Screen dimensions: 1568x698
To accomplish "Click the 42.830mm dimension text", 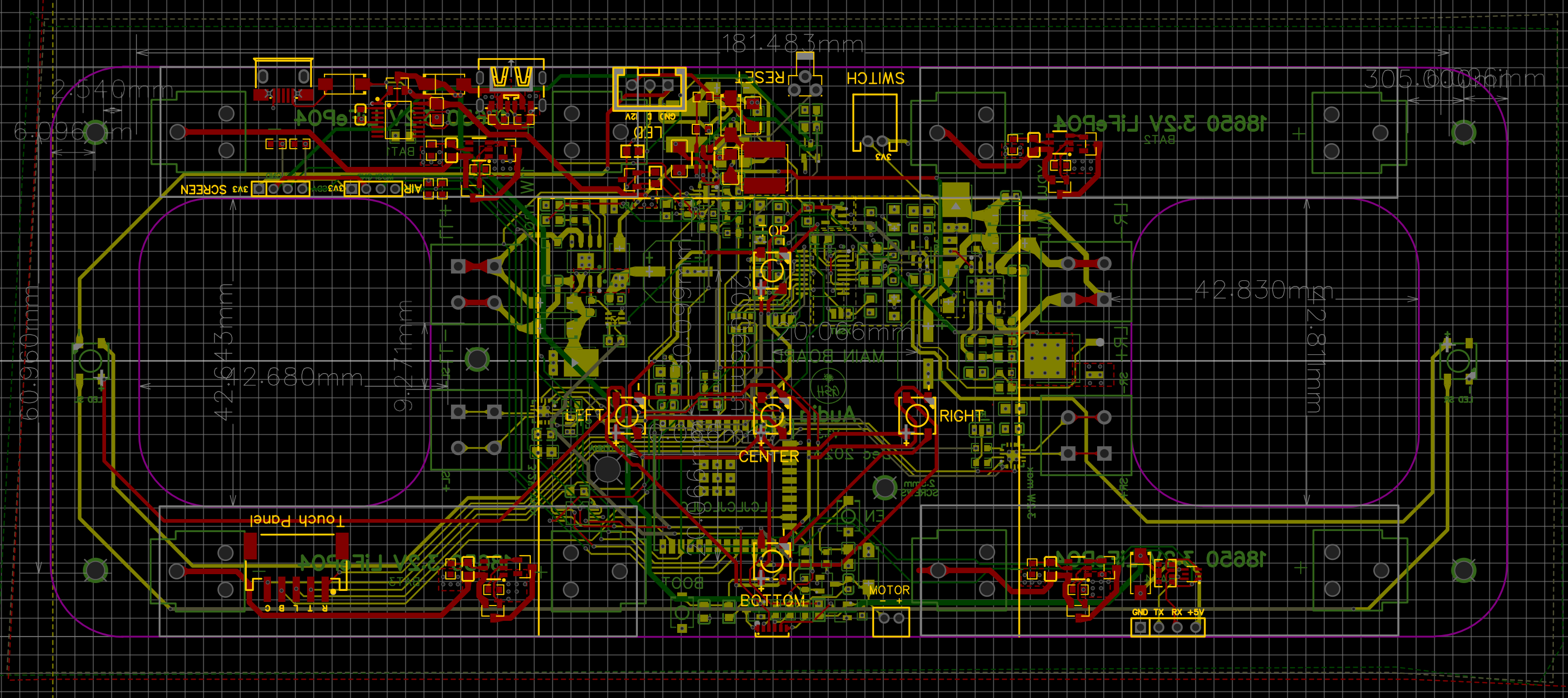I will click(x=1264, y=290).
